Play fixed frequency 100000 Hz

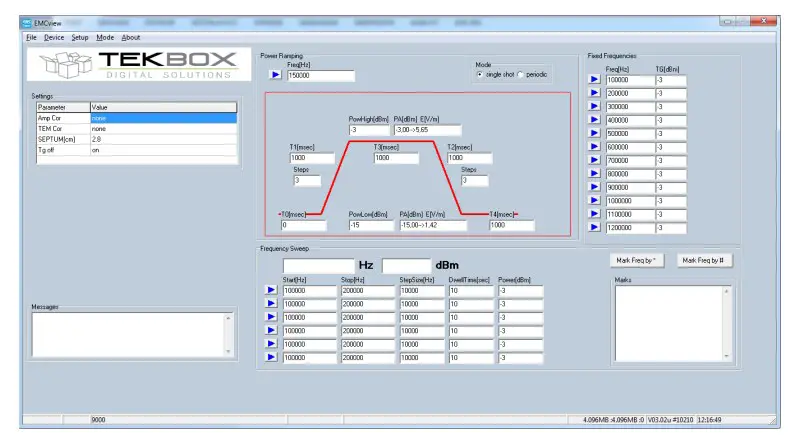click(594, 80)
